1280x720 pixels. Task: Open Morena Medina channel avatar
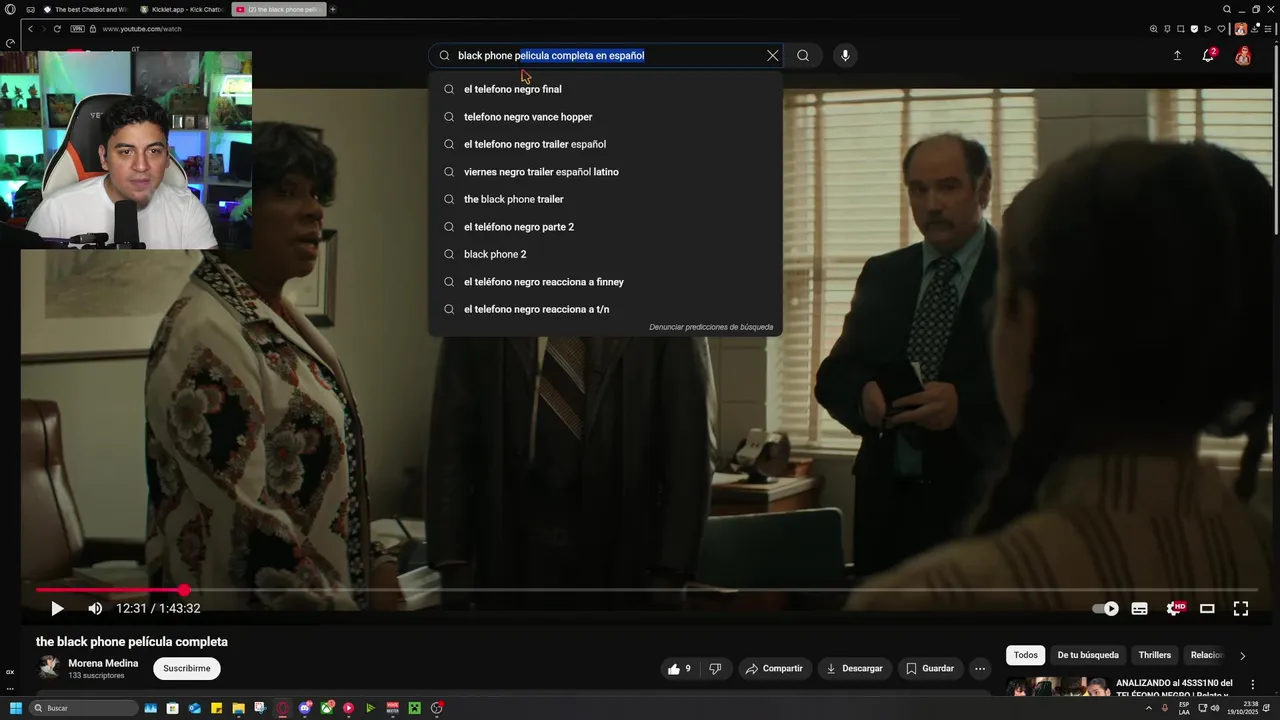[48, 668]
